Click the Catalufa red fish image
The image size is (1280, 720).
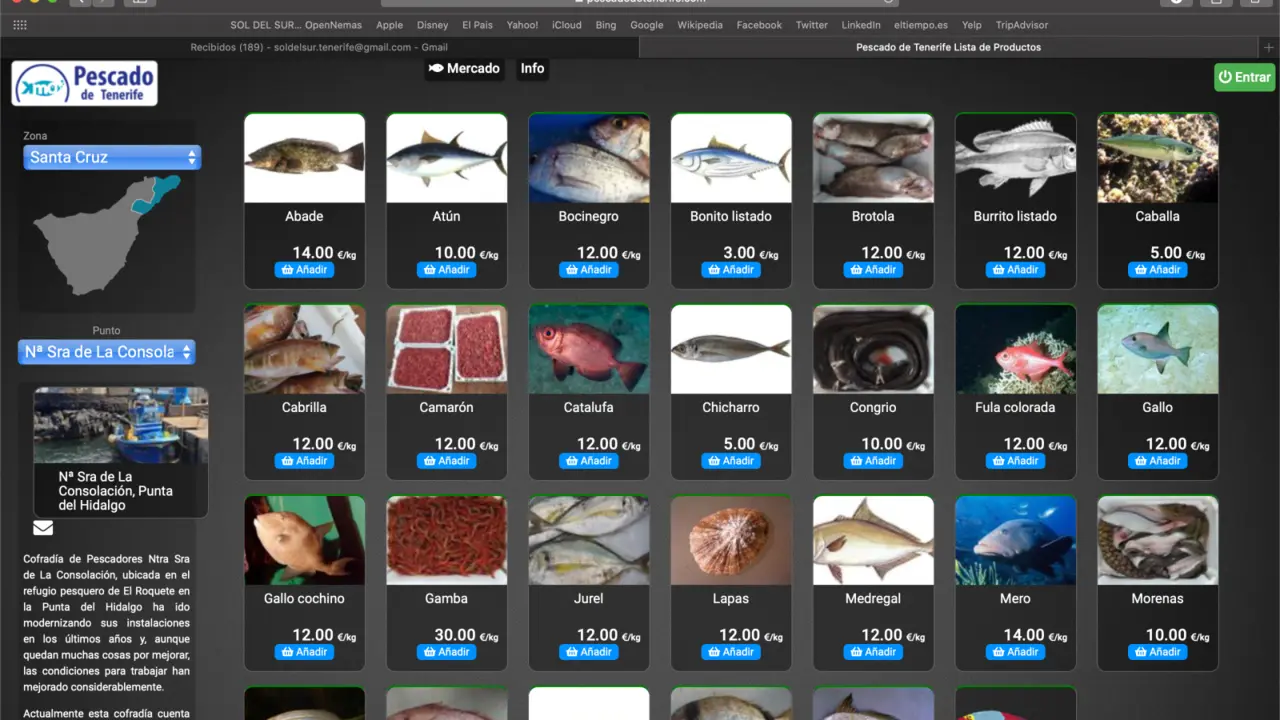click(588, 349)
